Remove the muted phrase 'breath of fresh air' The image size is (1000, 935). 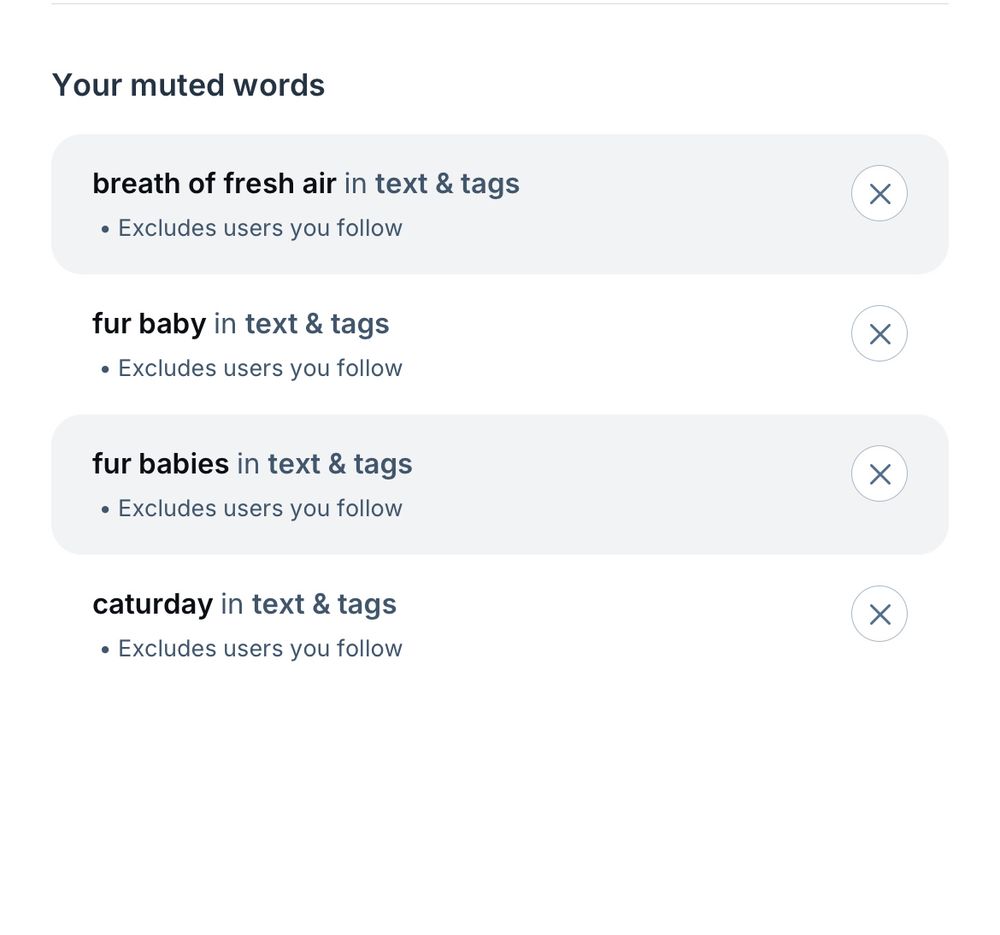(879, 193)
